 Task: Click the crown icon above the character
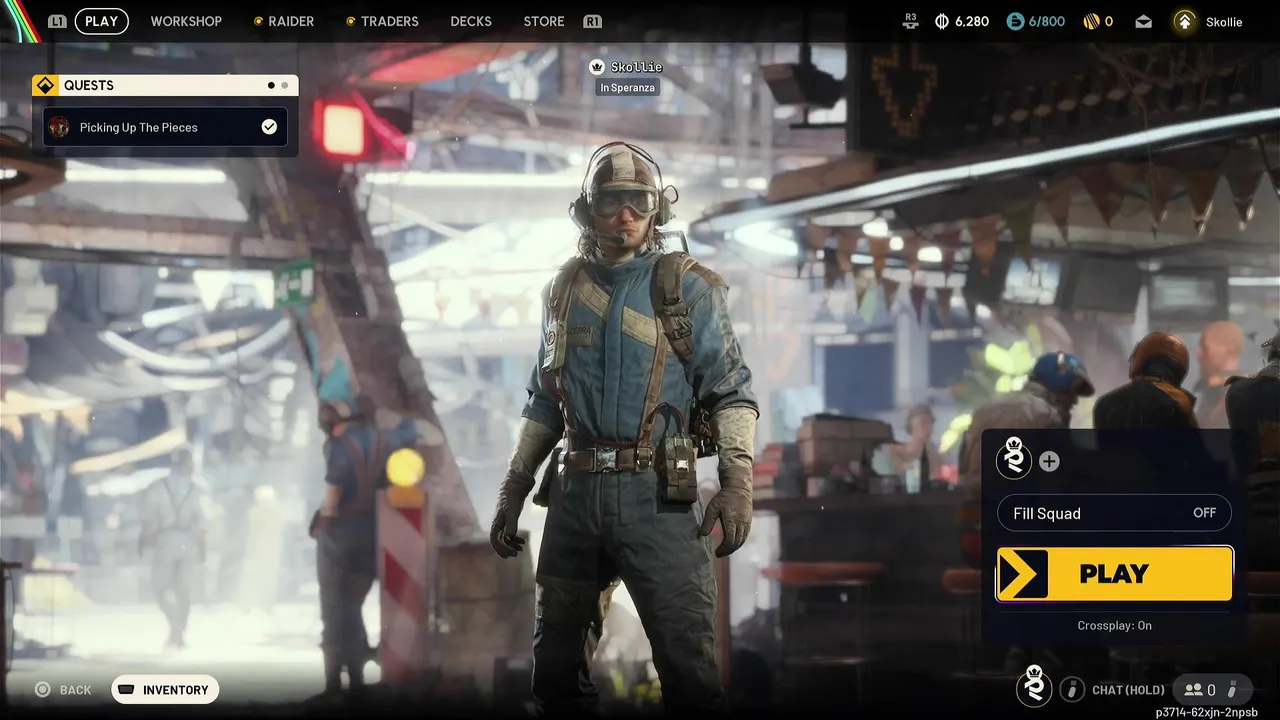point(597,67)
